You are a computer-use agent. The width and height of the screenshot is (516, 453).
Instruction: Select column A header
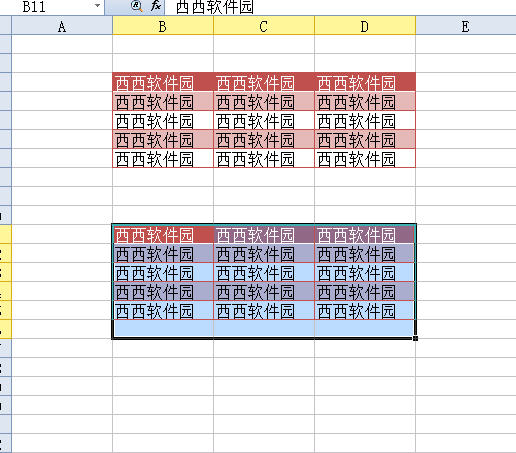(62, 26)
